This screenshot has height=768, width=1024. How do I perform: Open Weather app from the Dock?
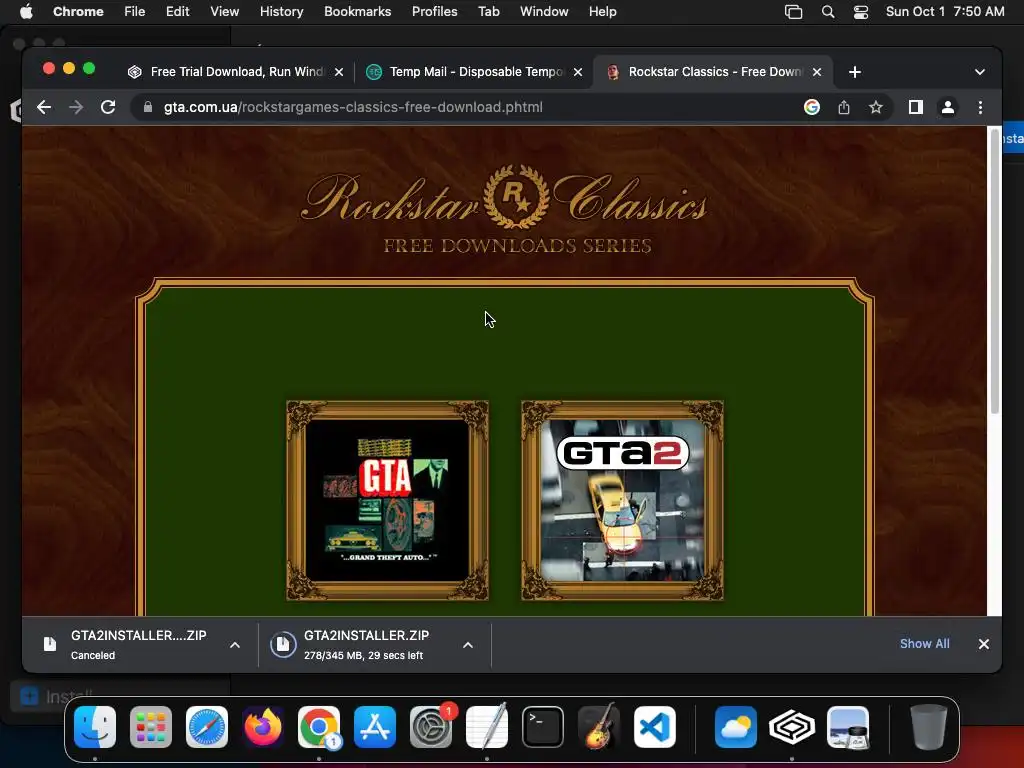[736, 727]
